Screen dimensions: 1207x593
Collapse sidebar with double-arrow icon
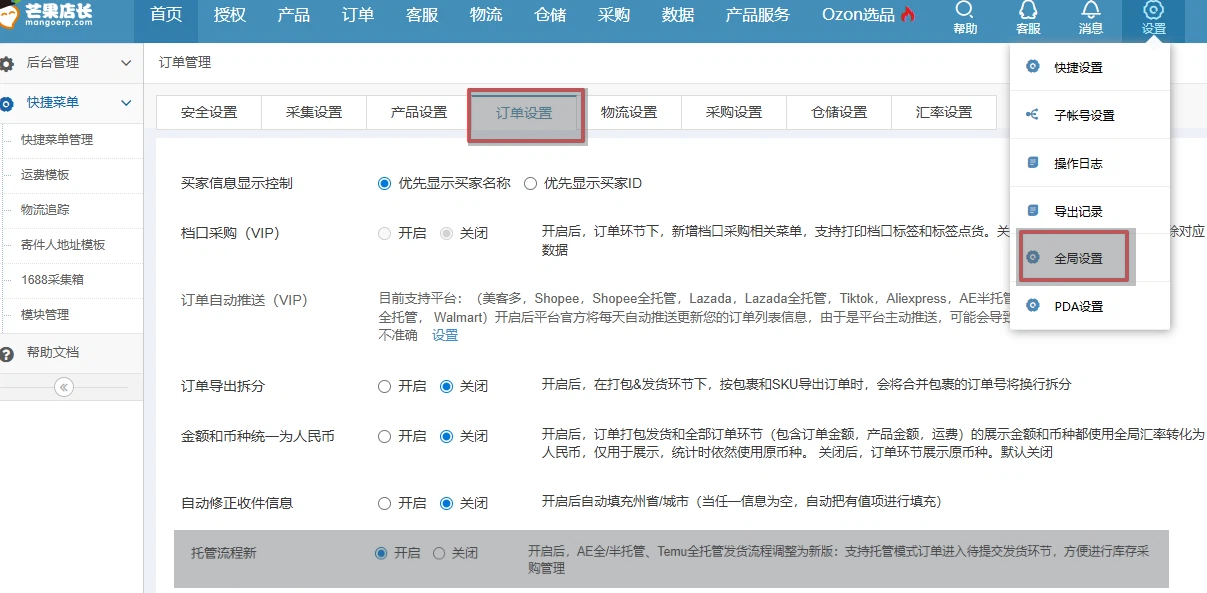(x=64, y=387)
